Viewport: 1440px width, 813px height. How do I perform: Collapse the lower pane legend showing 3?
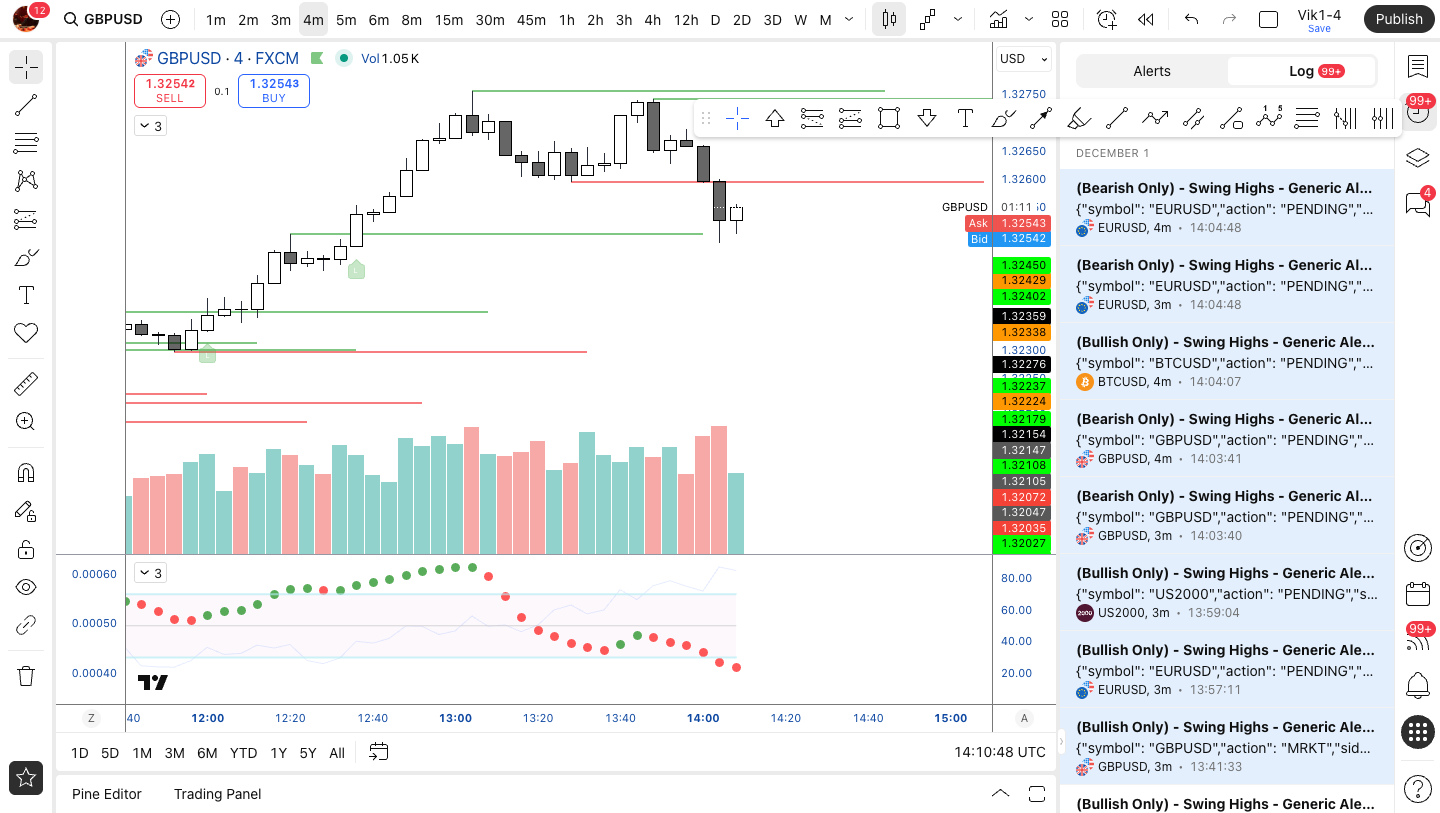(150, 573)
